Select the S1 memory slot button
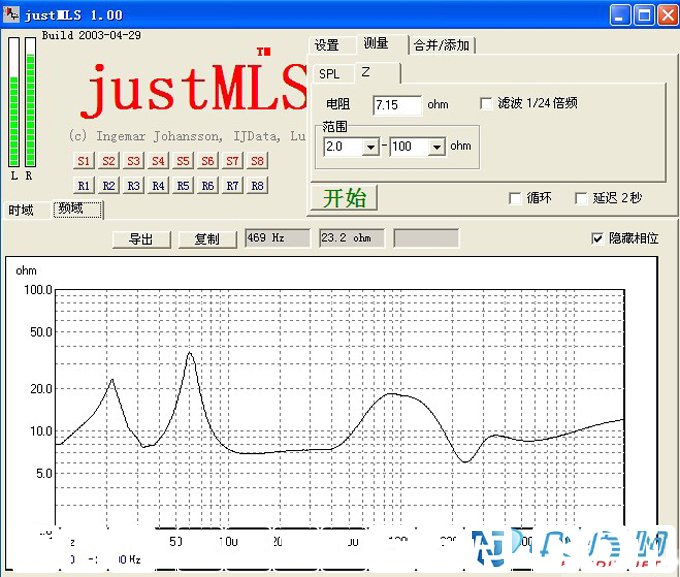The height and width of the screenshot is (577, 680). [84, 161]
